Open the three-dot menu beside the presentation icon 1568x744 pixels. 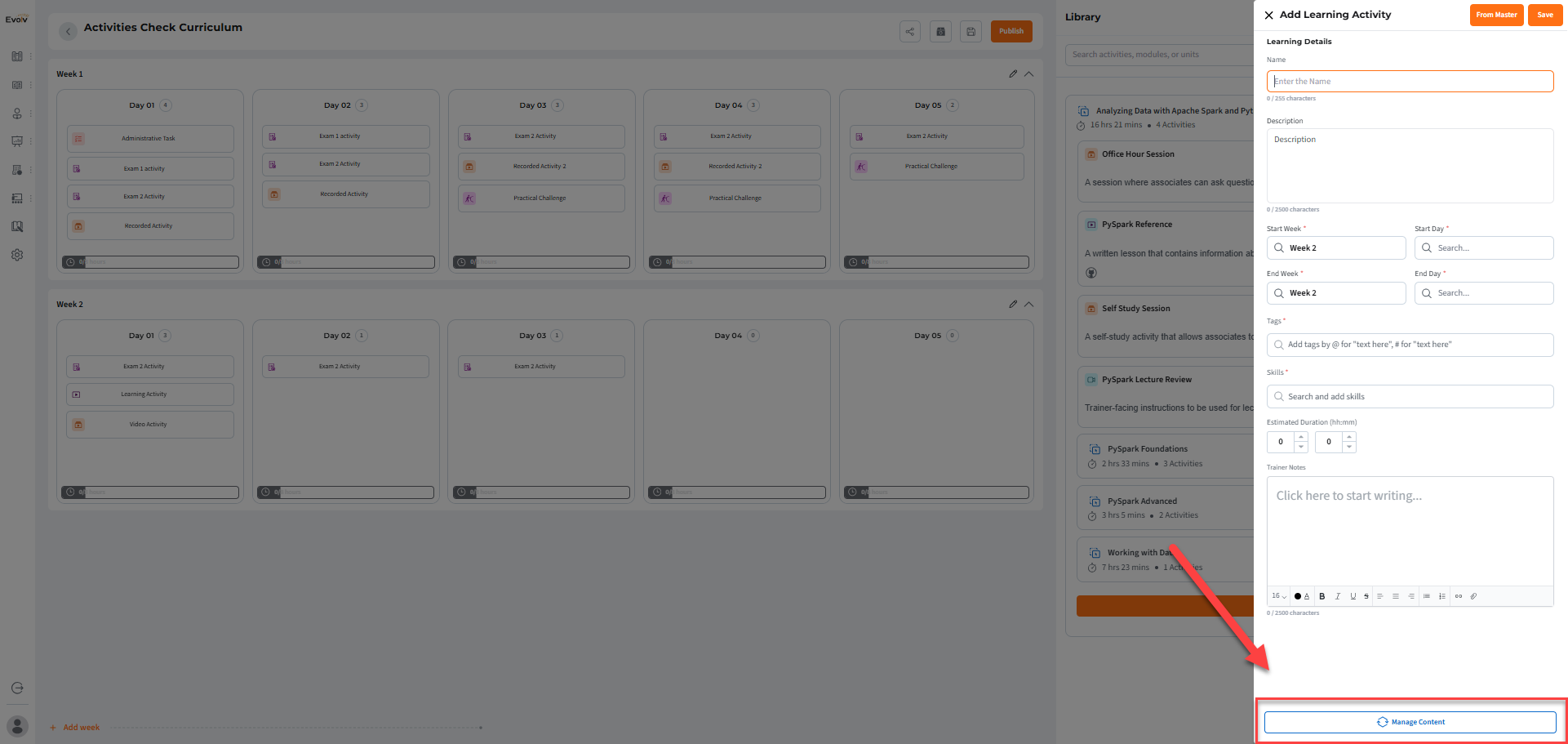[31, 141]
